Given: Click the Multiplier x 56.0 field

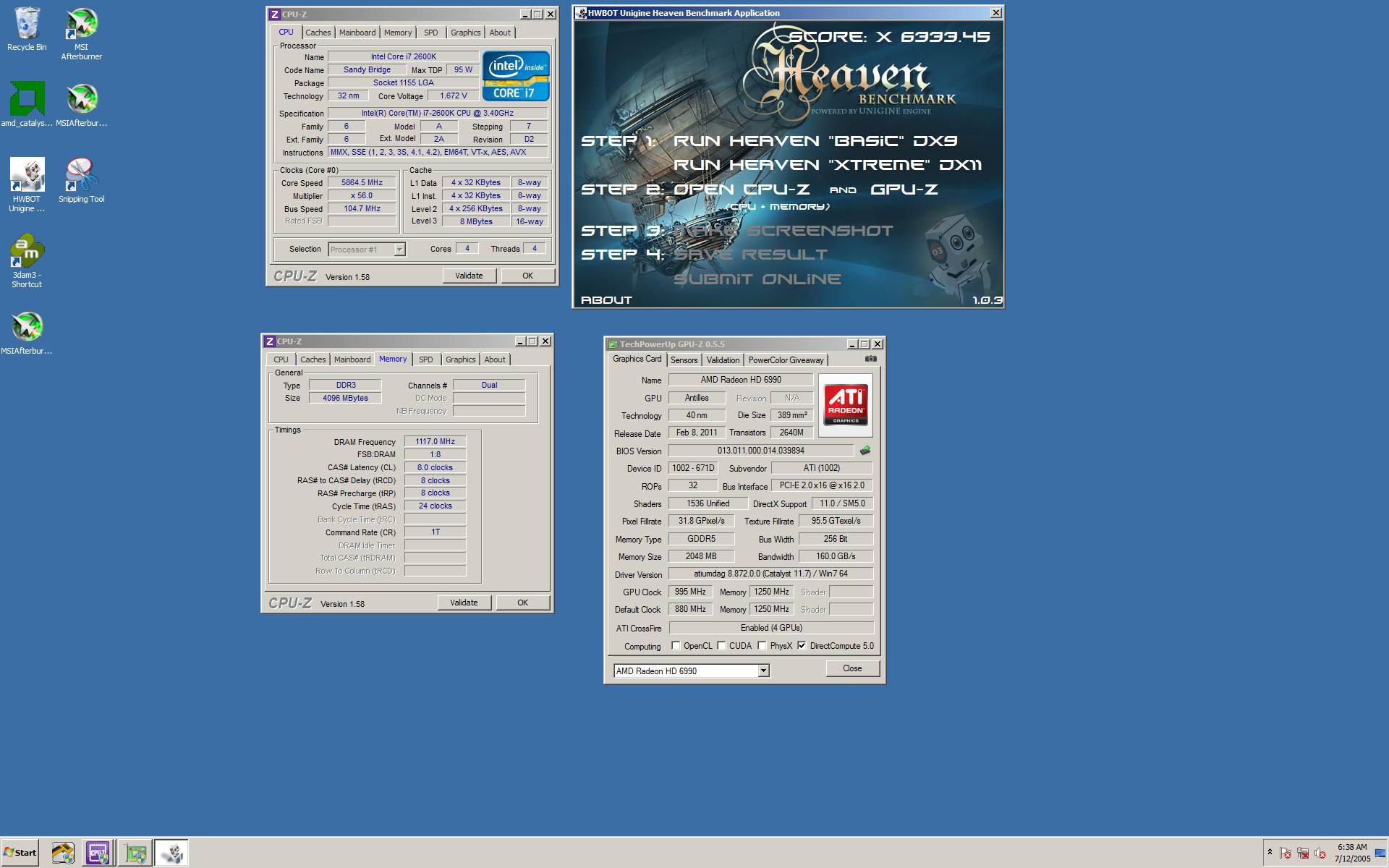Looking at the screenshot, I should click(362, 196).
